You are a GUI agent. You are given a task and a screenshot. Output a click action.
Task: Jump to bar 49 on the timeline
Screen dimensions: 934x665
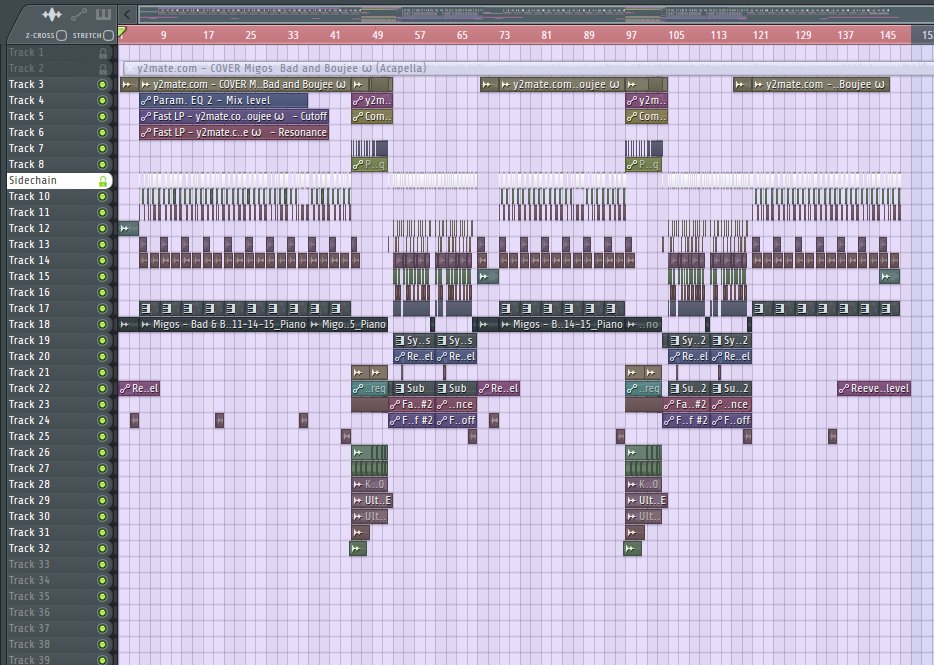click(378, 35)
